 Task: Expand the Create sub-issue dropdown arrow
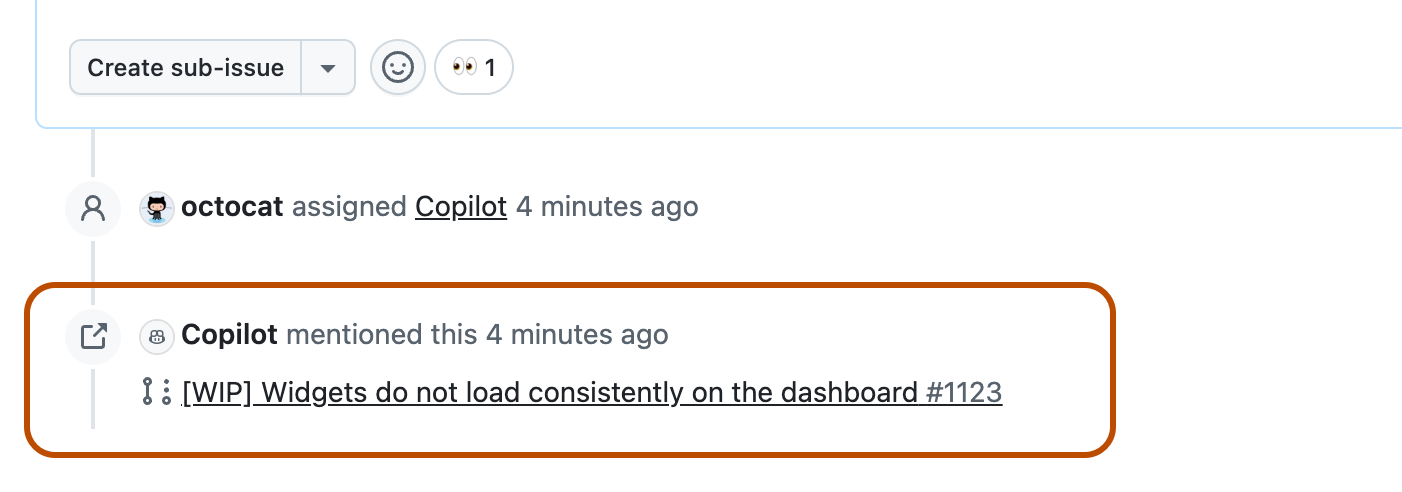(x=328, y=68)
